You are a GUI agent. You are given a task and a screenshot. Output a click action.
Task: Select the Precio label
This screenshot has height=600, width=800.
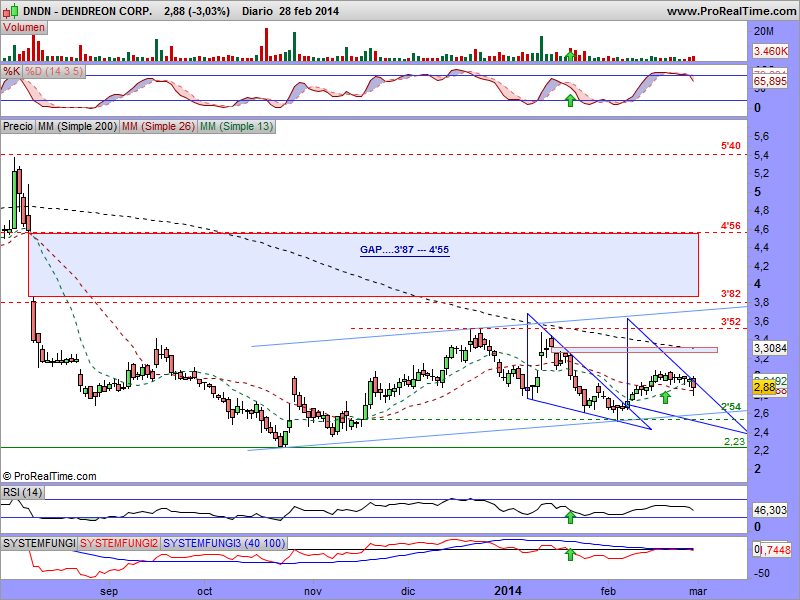pos(18,126)
